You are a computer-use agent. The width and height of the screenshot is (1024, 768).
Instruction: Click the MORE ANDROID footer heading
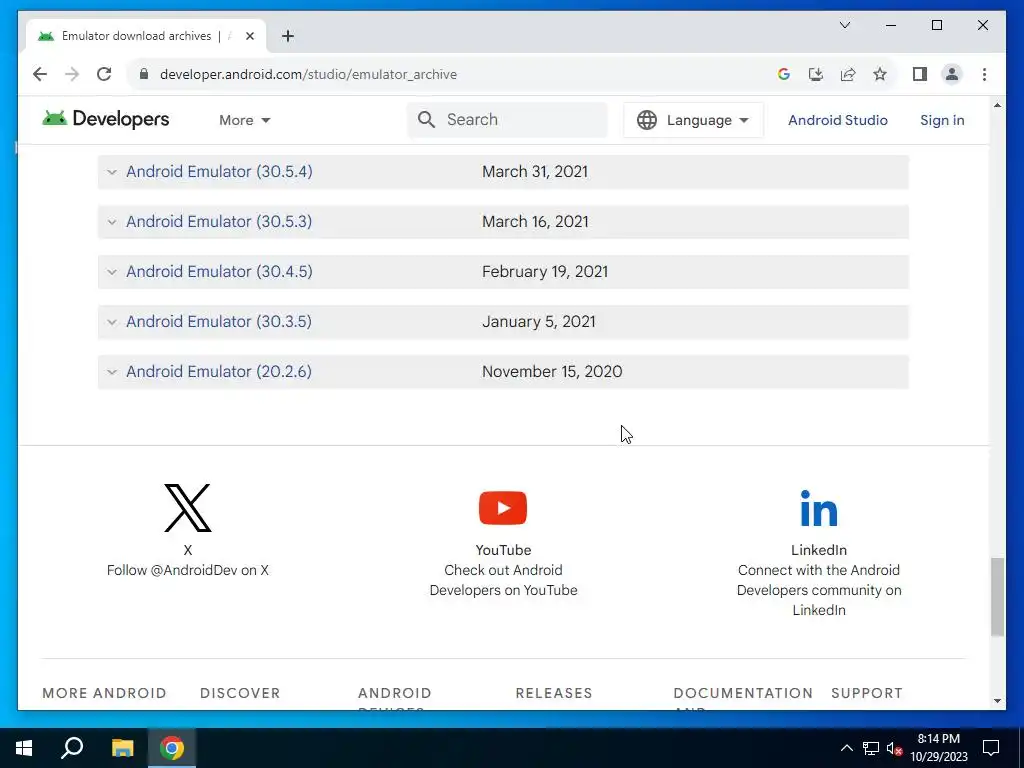(104, 693)
